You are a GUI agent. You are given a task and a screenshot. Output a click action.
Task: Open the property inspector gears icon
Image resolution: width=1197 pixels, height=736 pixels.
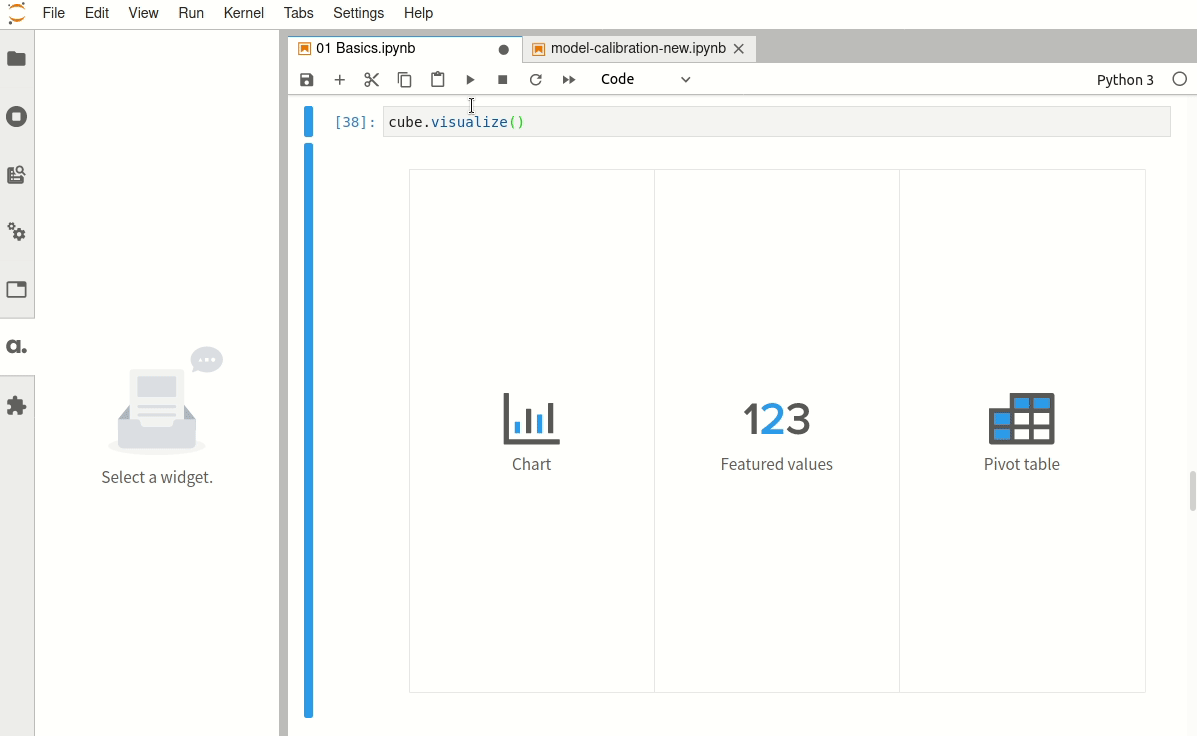coord(16,232)
